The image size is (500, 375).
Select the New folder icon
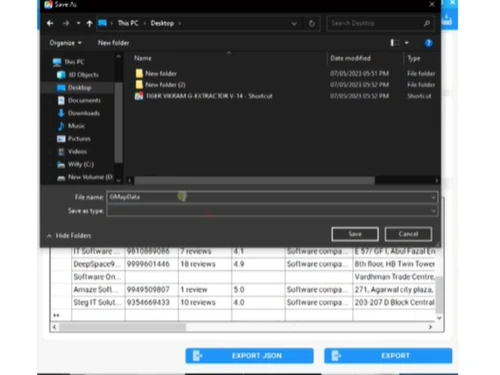139,73
